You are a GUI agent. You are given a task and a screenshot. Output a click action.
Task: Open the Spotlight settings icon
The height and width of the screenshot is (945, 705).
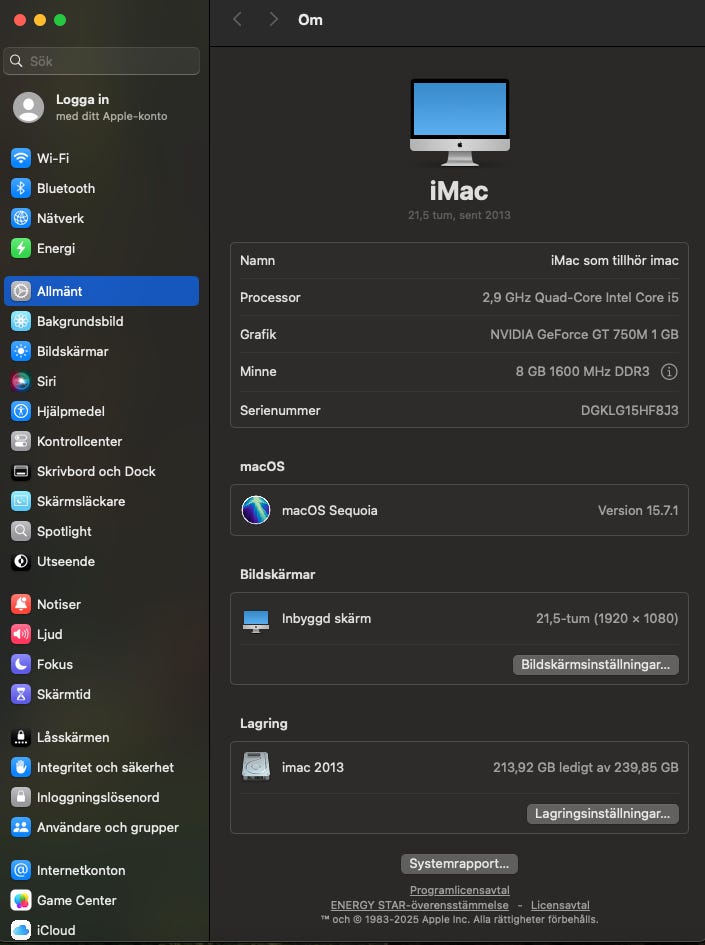point(21,531)
